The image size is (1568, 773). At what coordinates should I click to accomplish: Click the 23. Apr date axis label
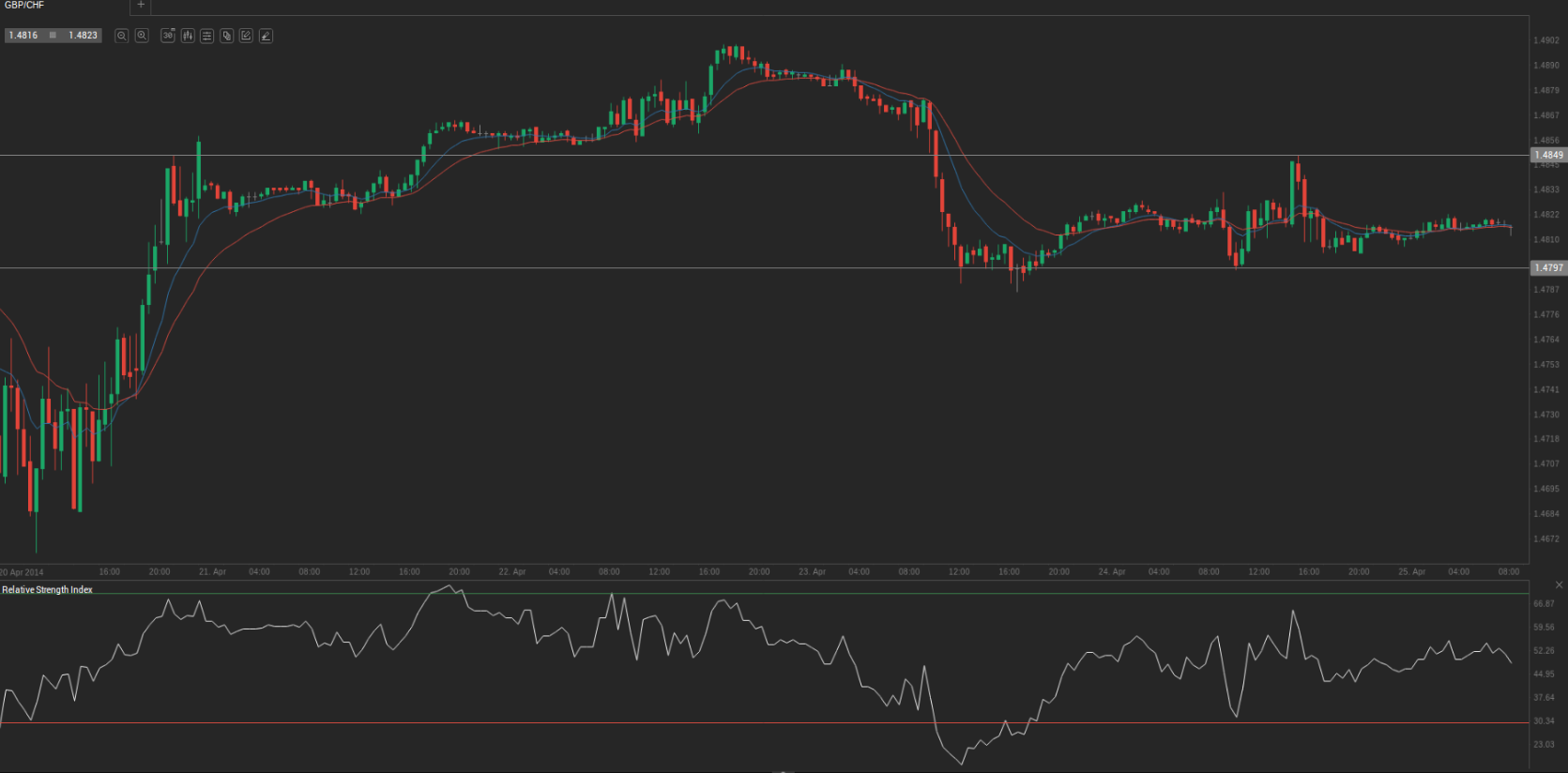[813, 571]
